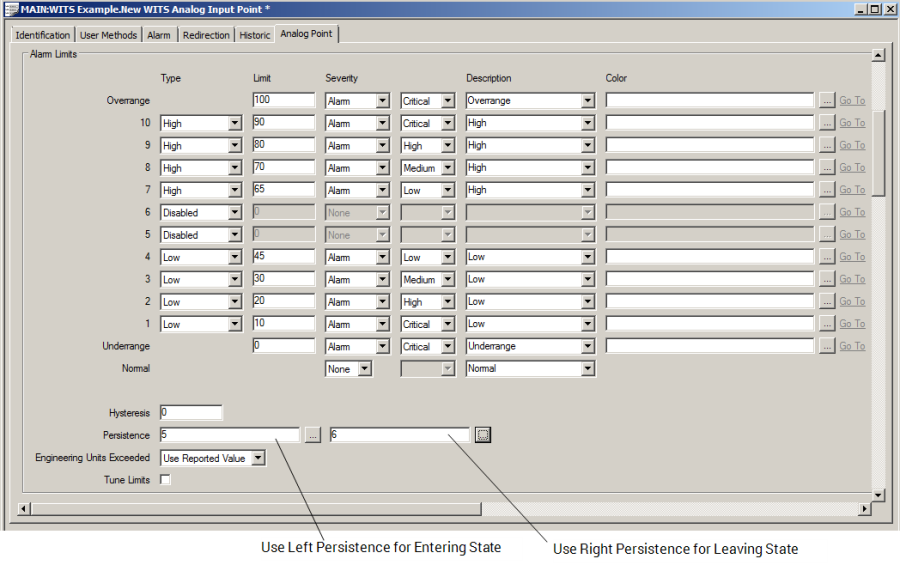
Task: Expand the Overrange Description dropdown
Action: click(587, 101)
